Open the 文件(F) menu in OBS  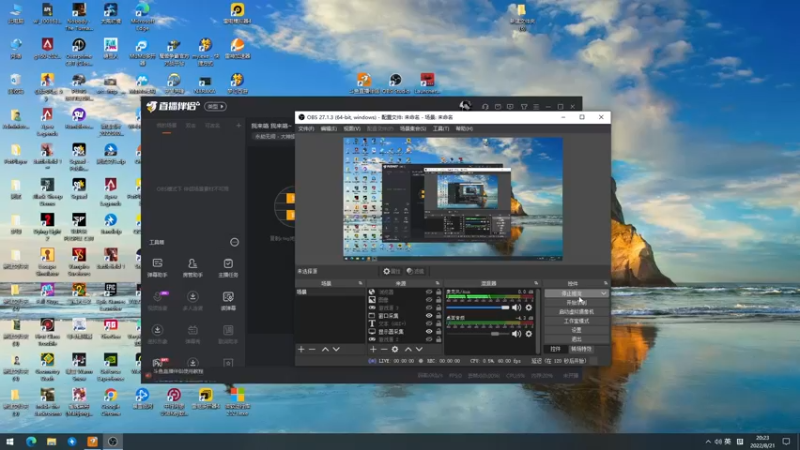click(306, 129)
